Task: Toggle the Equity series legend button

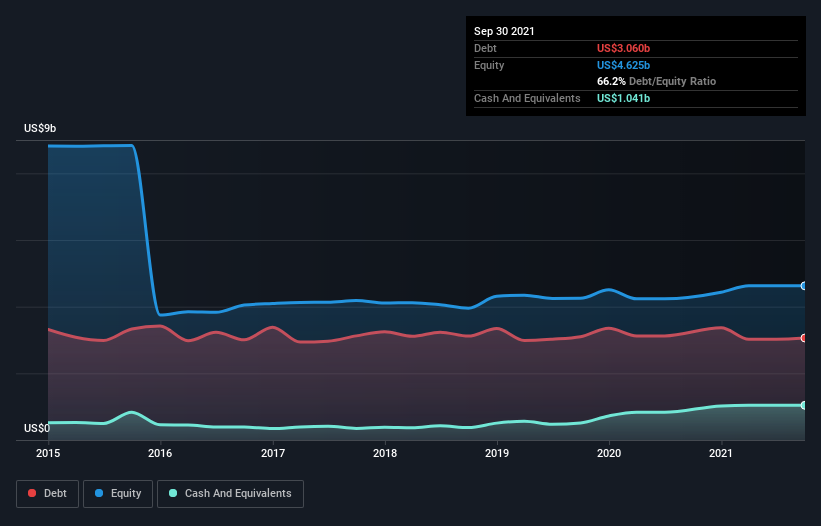Action: tap(118, 494)
